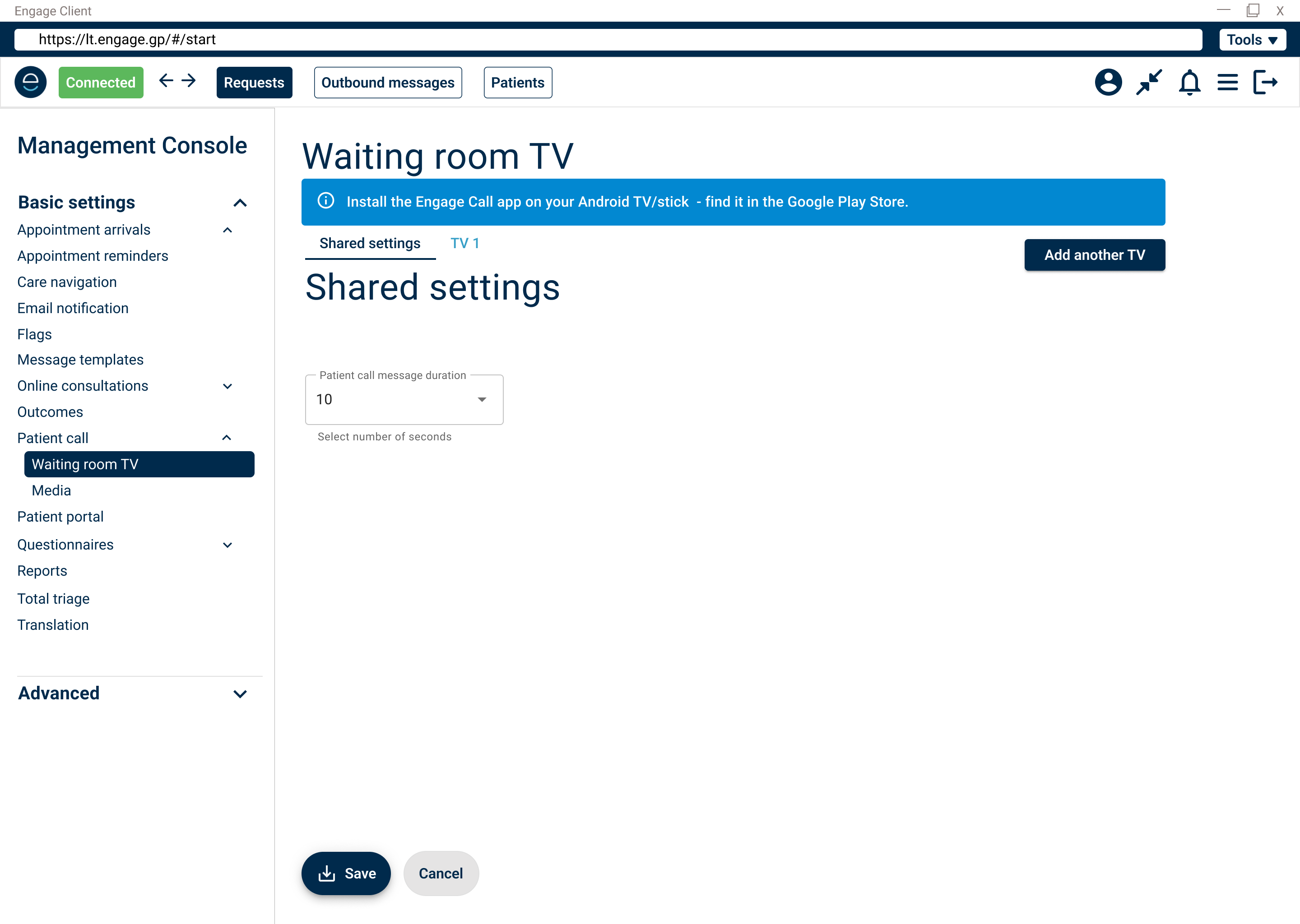Image resolution: width=1300 pixels, height=924 pixels.
Task: Click the info icon in blue banner
Action: click(325, 201)
